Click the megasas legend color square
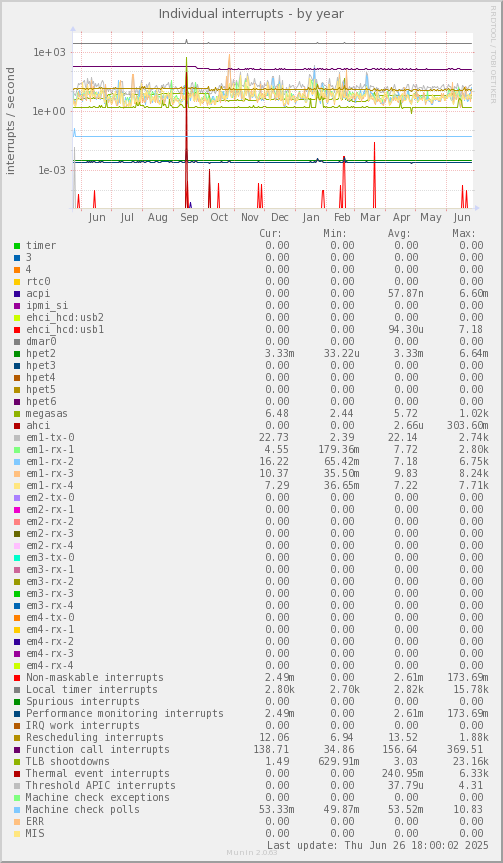This screenshot has height=863, width=503. 17,413
